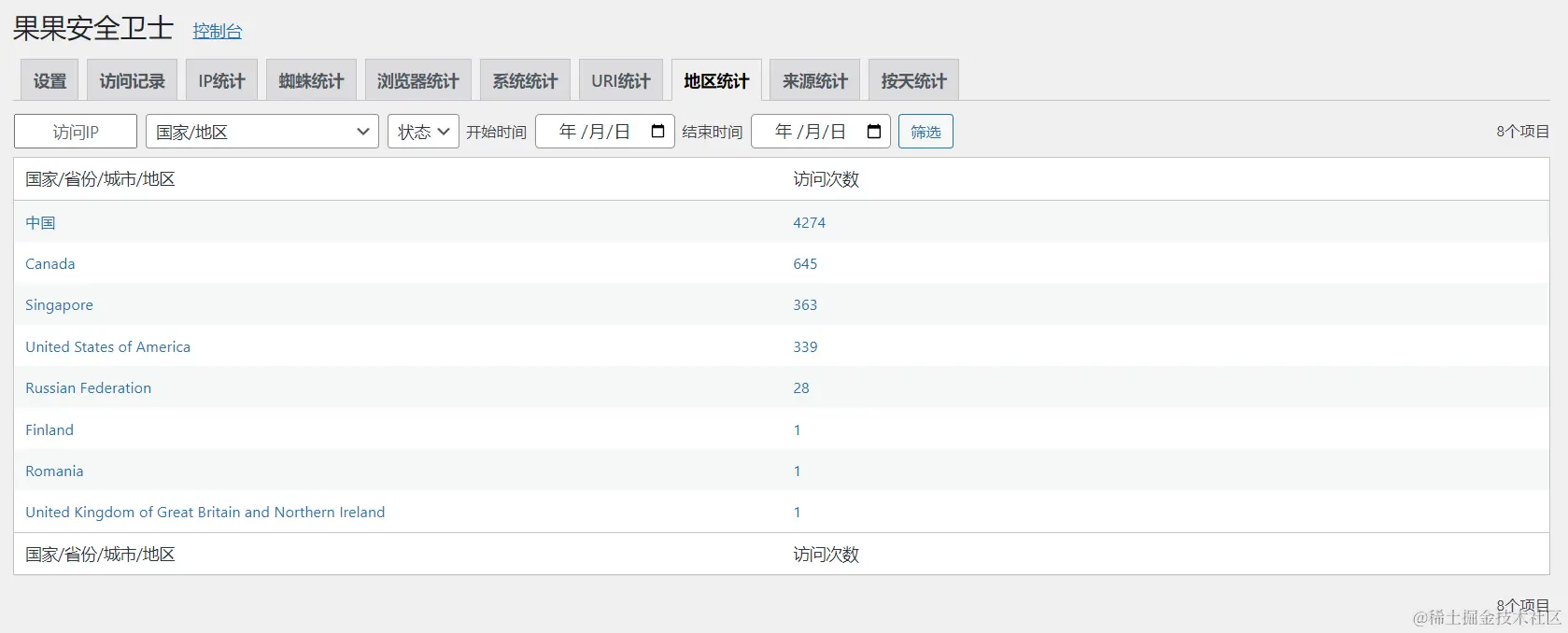Click the 筛选 filter button
The image size is (1568, 633).
pos(925,132)
